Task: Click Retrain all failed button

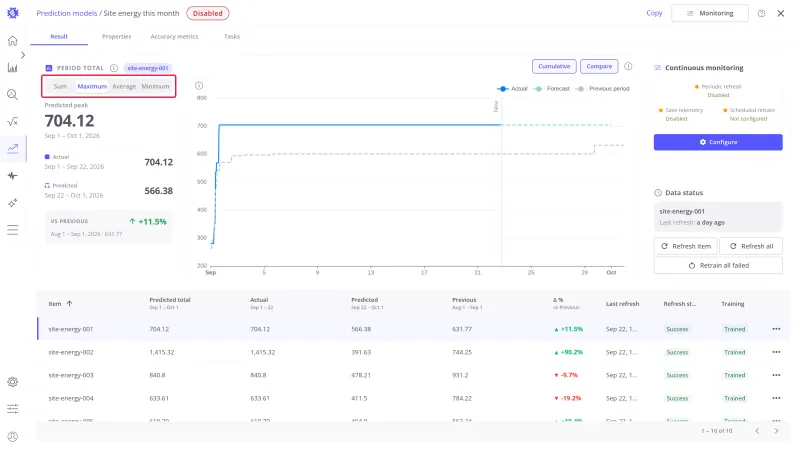Action: point(718,265)
